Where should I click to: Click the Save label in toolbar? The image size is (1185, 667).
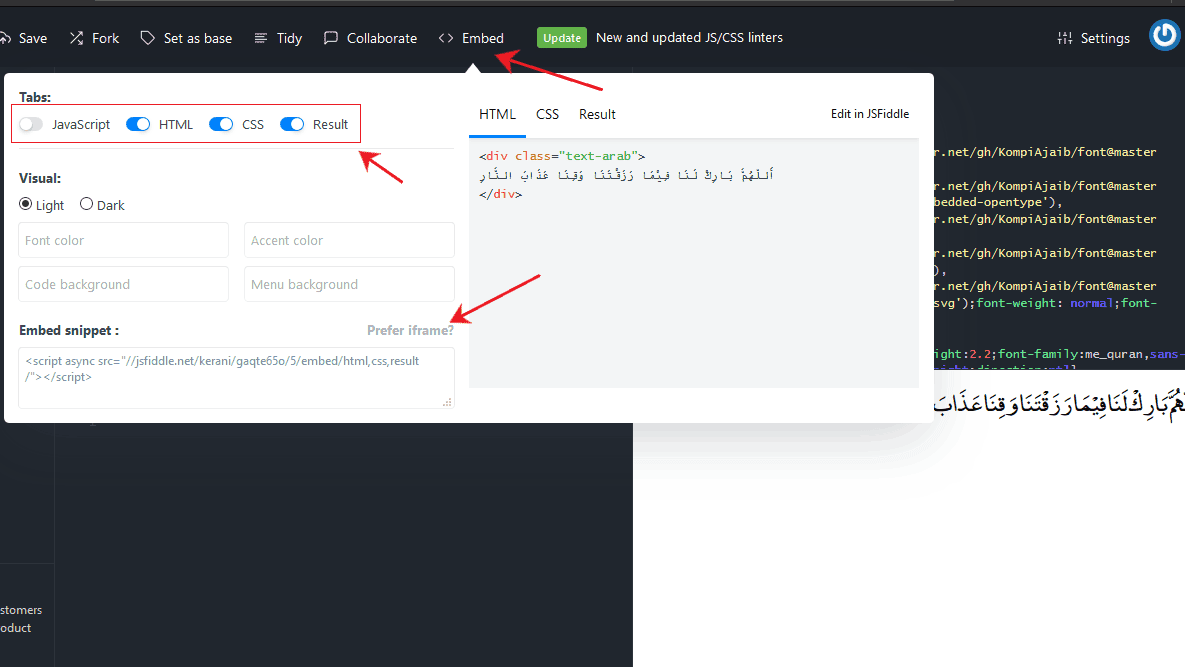[x=32, y=38]
